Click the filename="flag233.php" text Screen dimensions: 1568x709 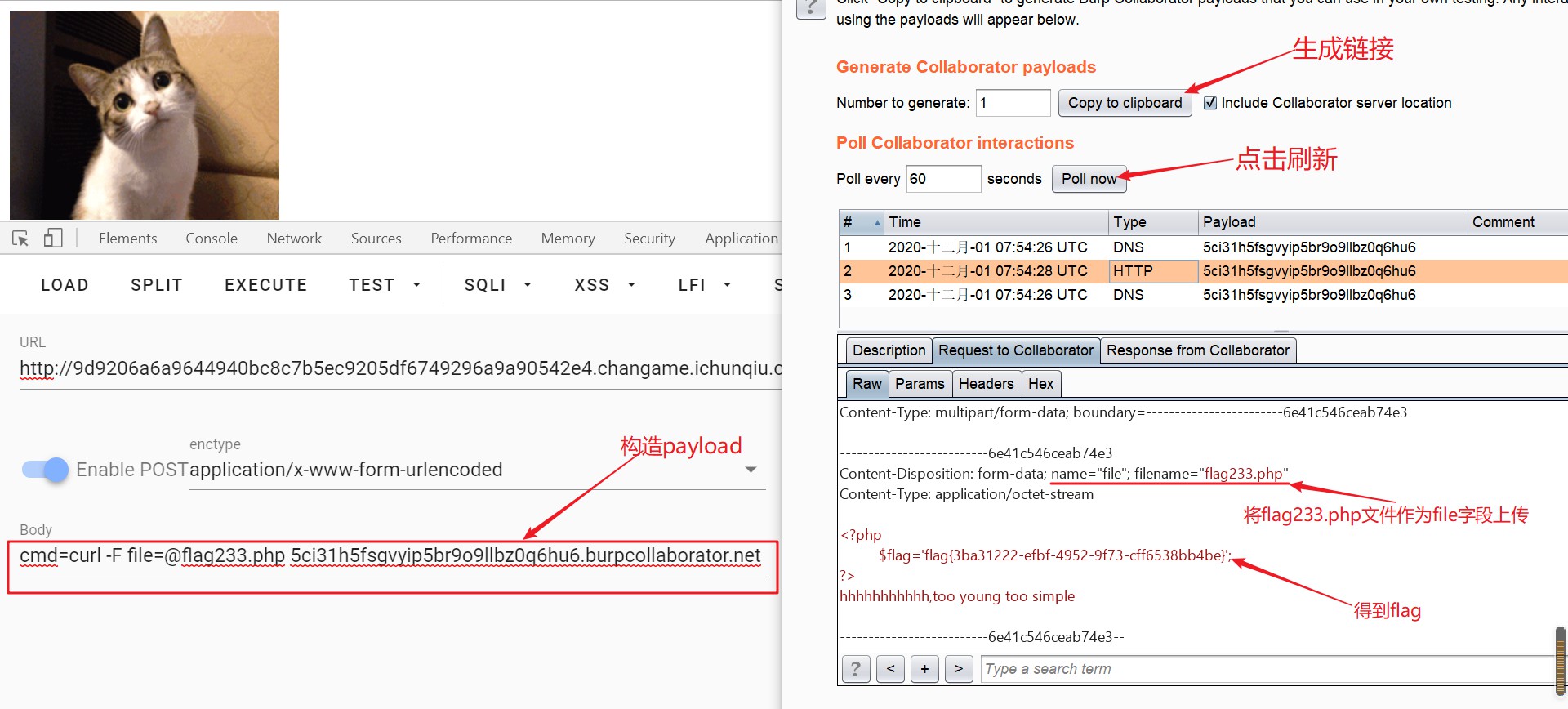(x=1211, y=474)
